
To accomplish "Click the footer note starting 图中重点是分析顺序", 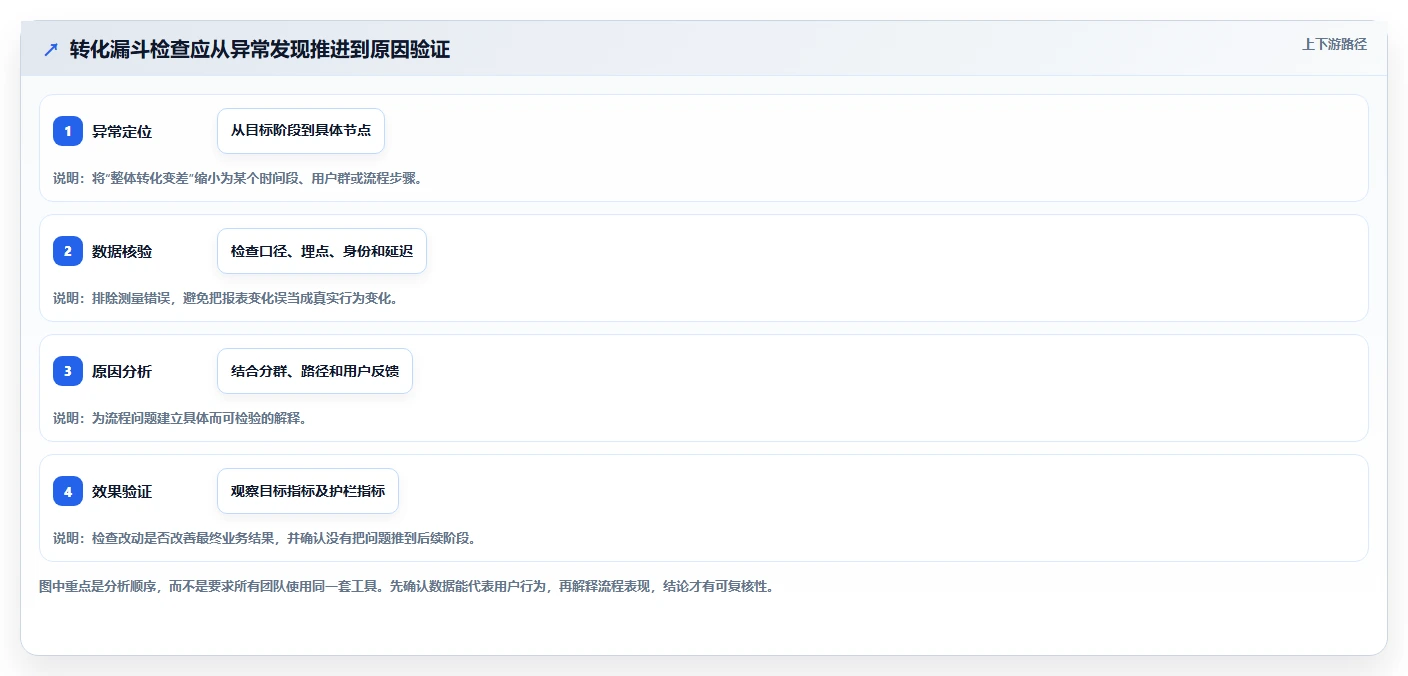I will [406, 586].
